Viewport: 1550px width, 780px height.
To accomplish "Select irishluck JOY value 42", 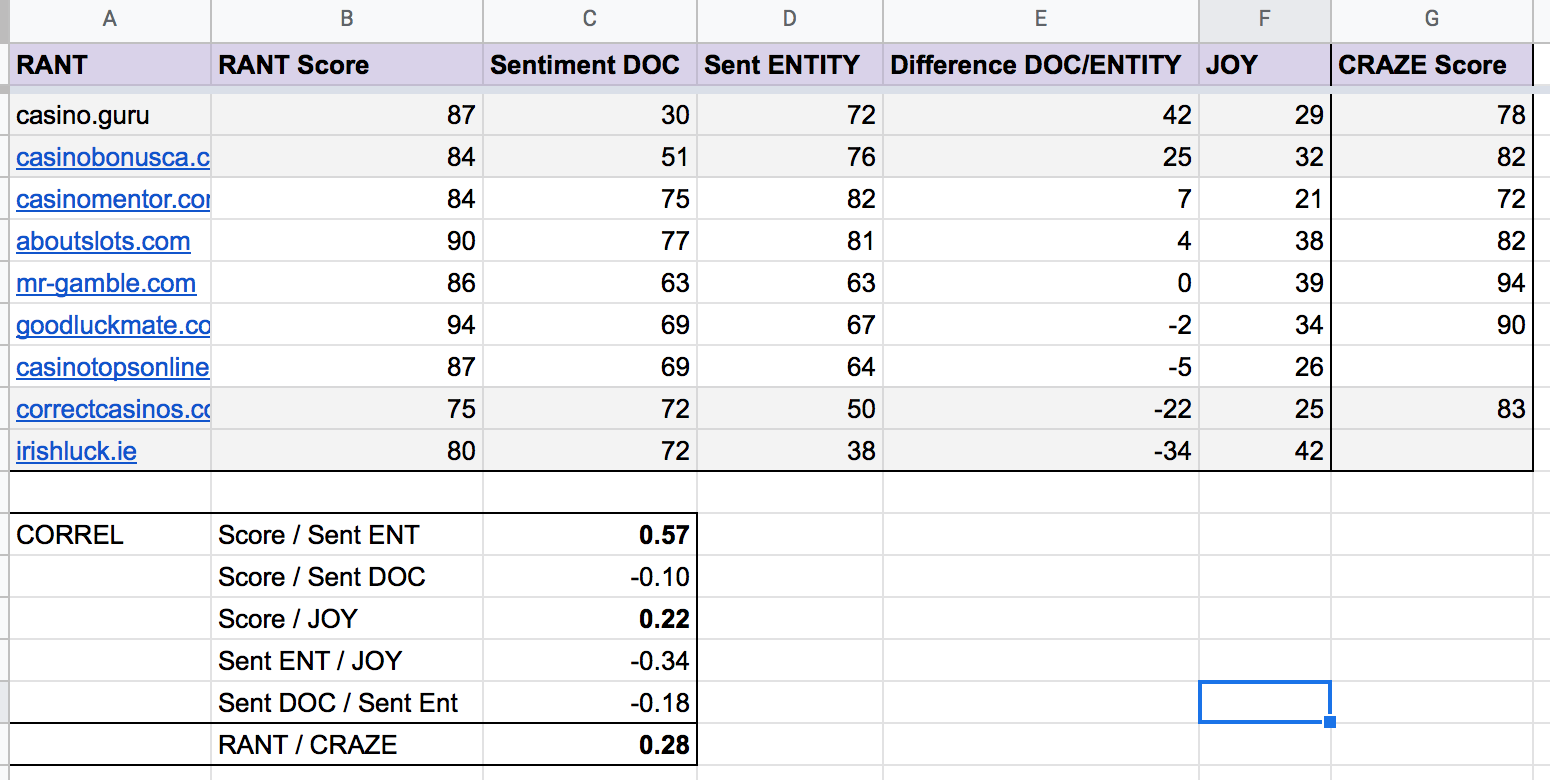I will 1265,451.
